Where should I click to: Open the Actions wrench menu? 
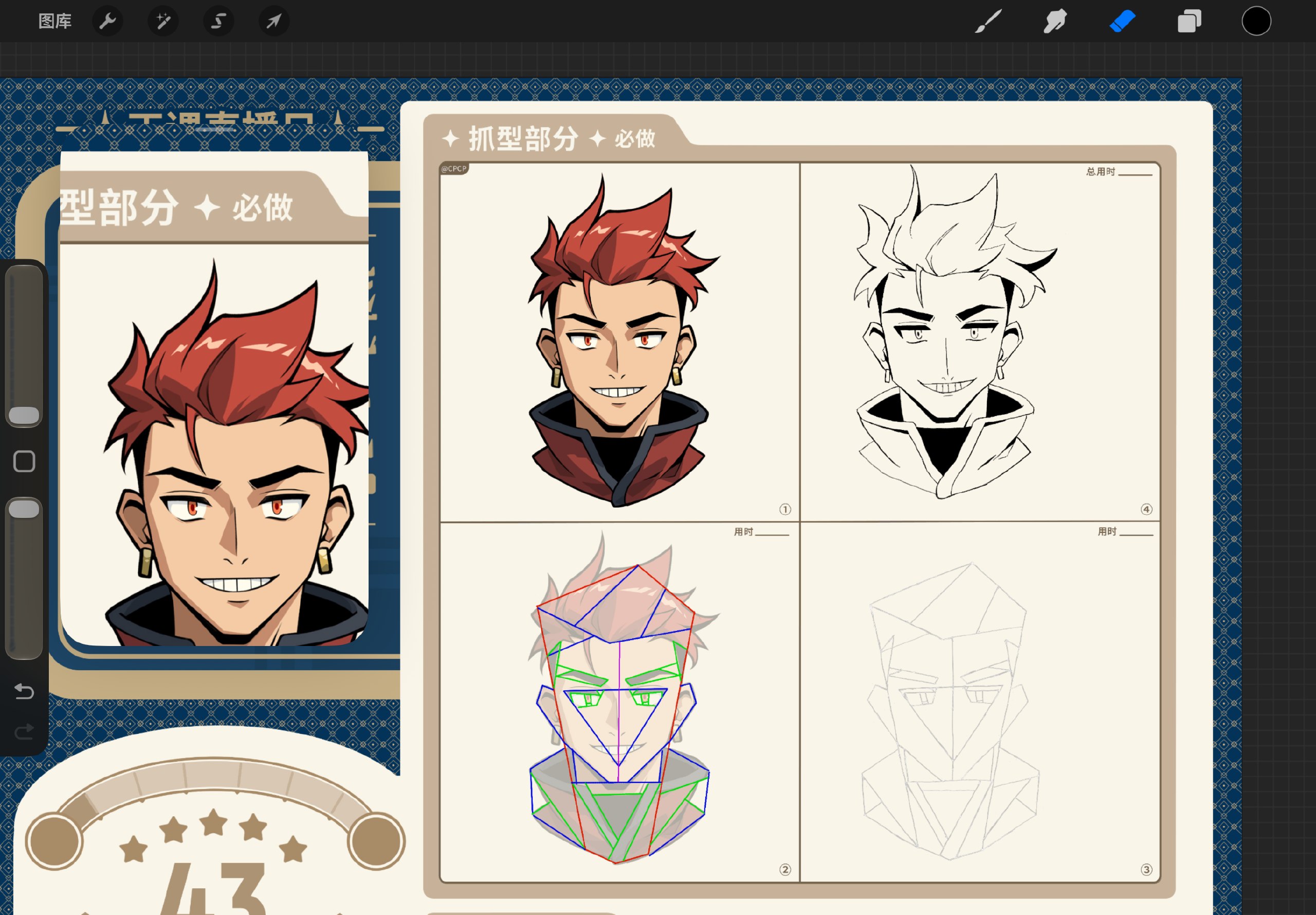(108, 21)
